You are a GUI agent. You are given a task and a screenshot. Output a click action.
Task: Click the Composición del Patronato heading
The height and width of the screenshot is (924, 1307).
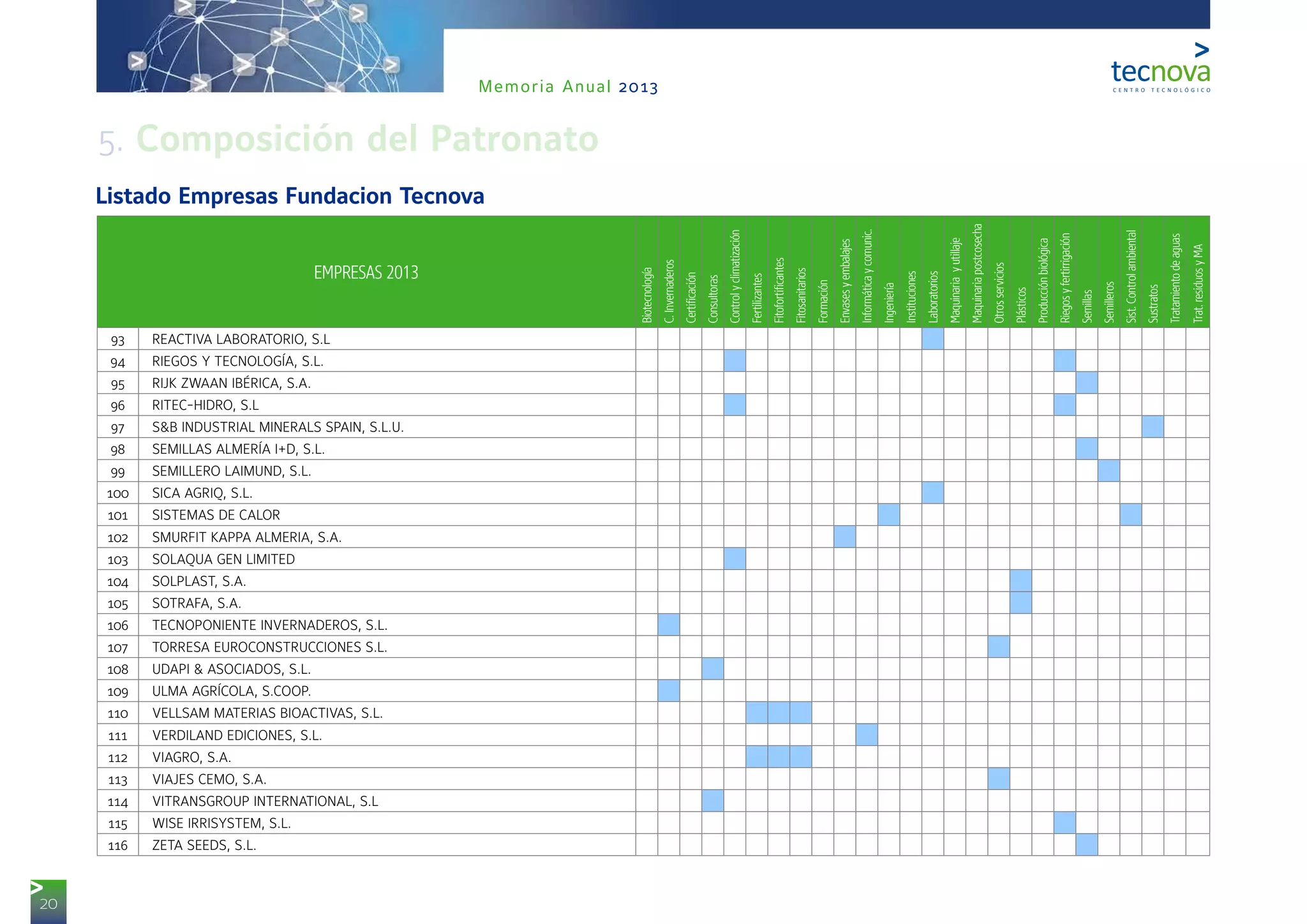(x=367, y=139)
